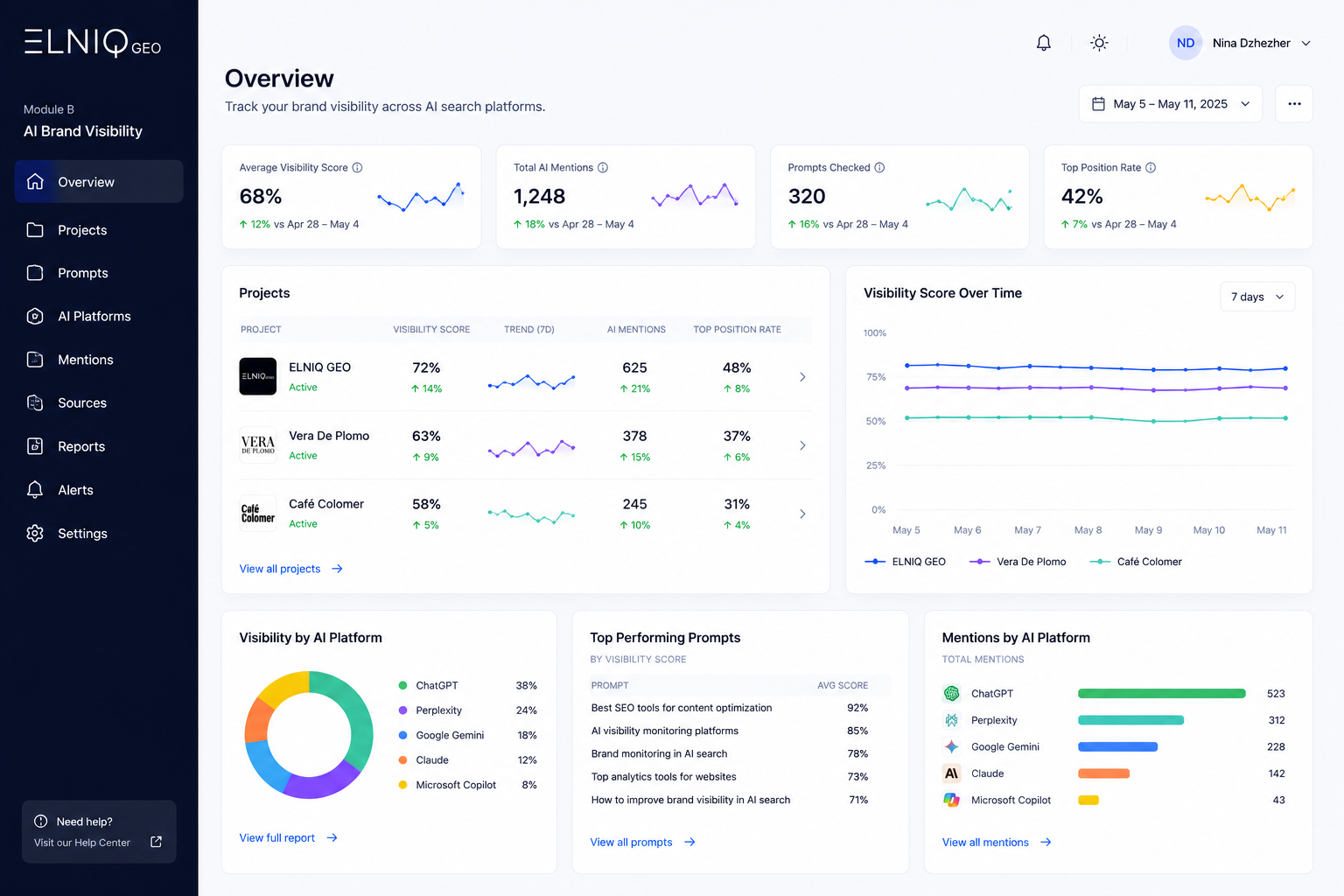
Task: Click the Perplexity logo in Mentions by AI Platform
Action: (952, 720)
